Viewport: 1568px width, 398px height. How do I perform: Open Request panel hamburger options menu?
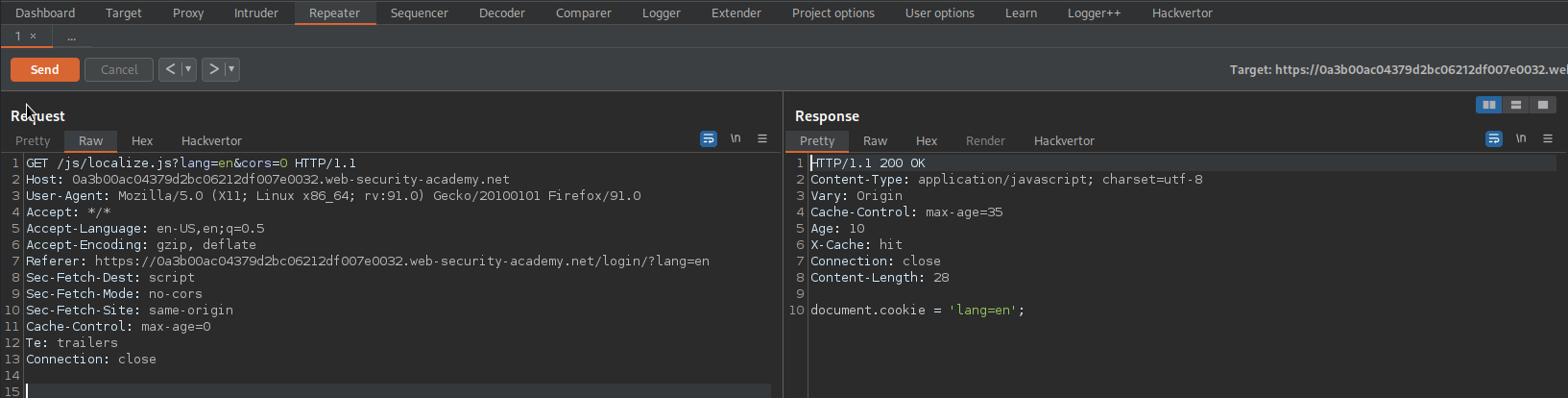(x=762, y=139)
